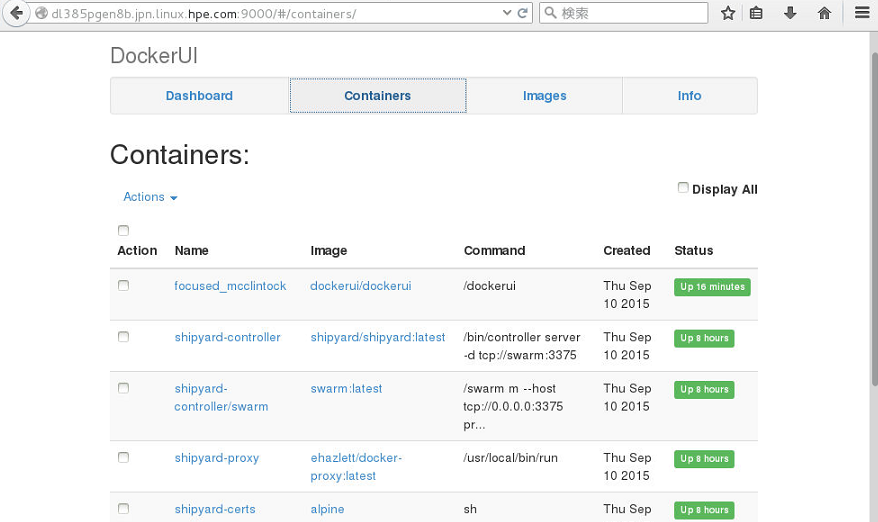Click 'Up 8 hours' badge for shipyard-proxy
Screen dimensions: 878x522
coord(704,459)
